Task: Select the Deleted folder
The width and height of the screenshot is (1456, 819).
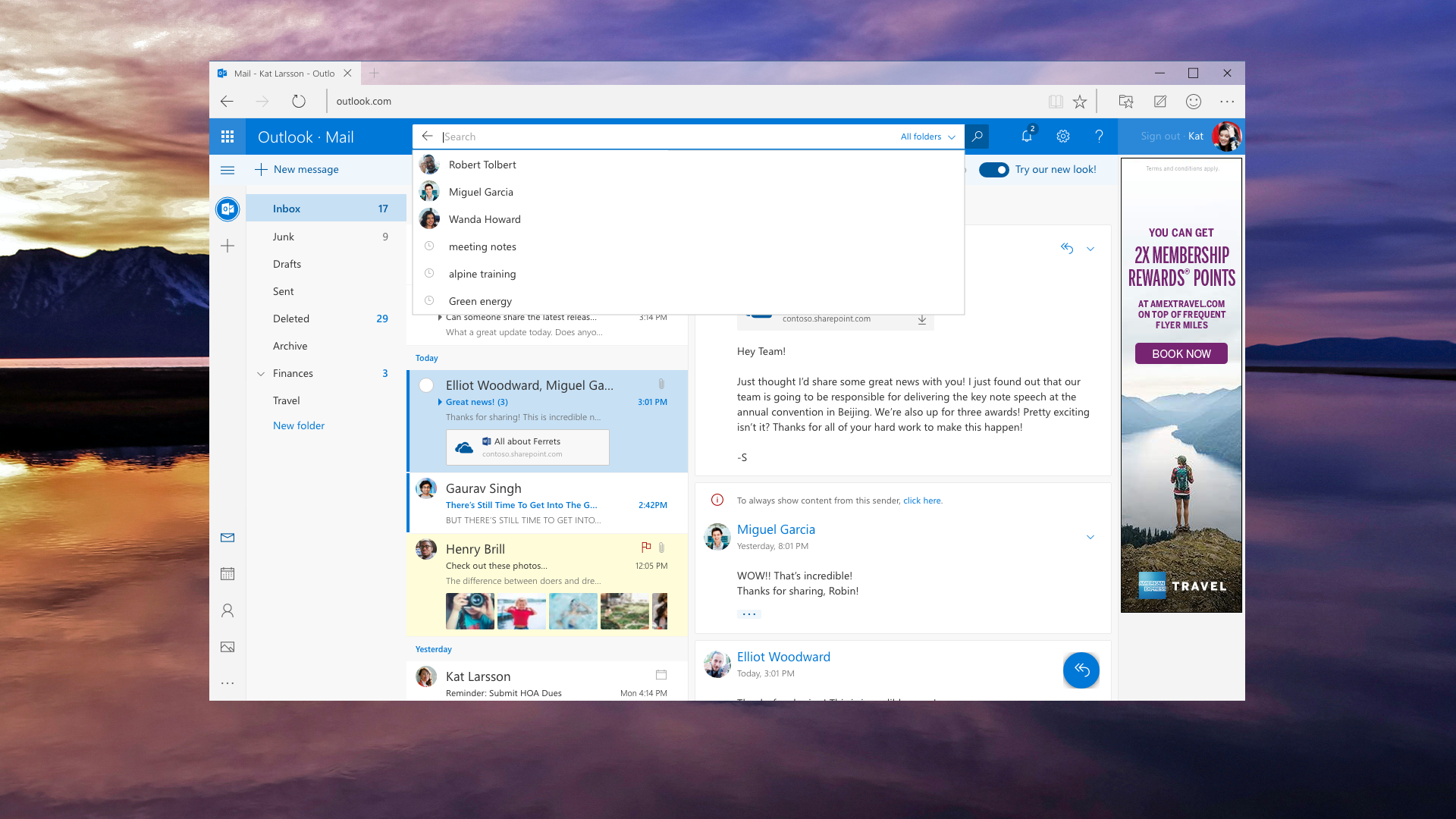Action: [291, 318]
